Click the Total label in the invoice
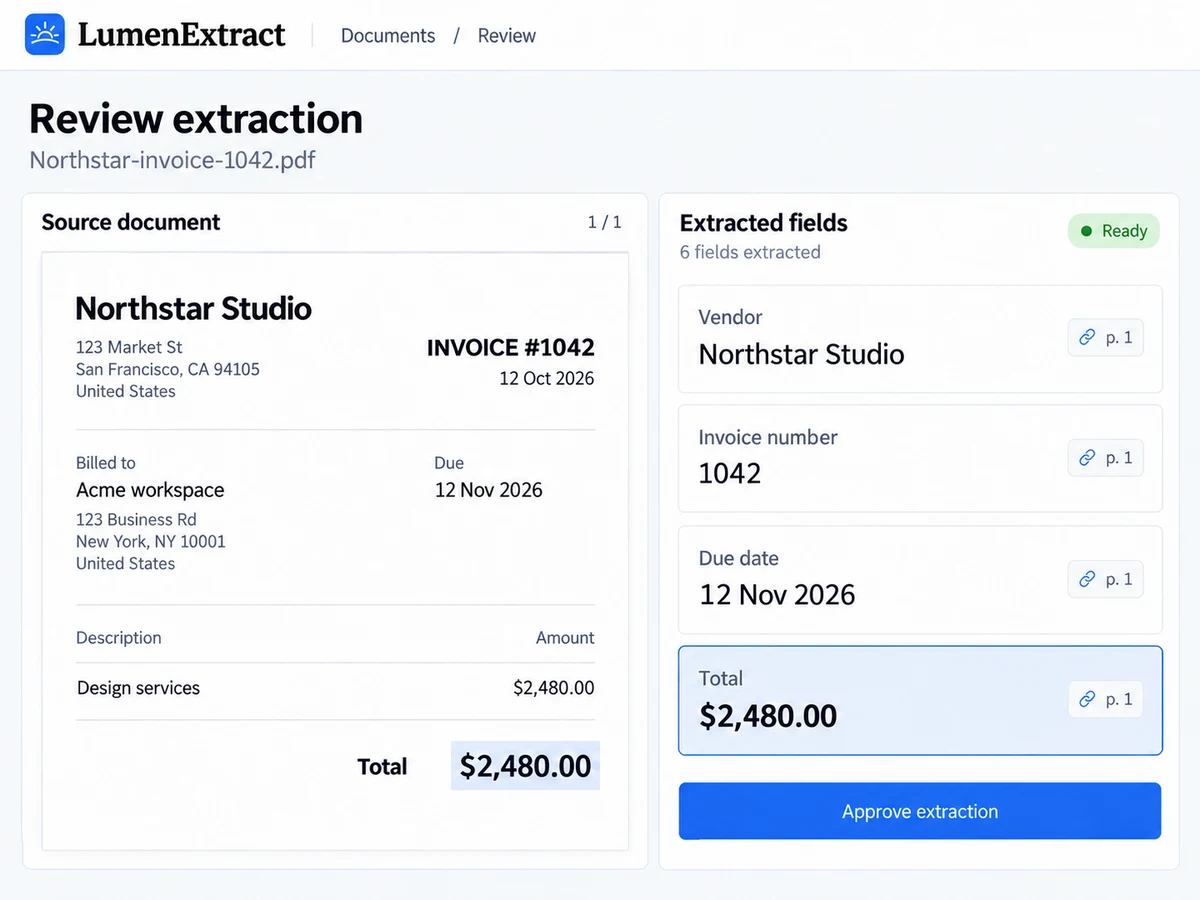This screenshot has width=1200, height=900. 383,767
